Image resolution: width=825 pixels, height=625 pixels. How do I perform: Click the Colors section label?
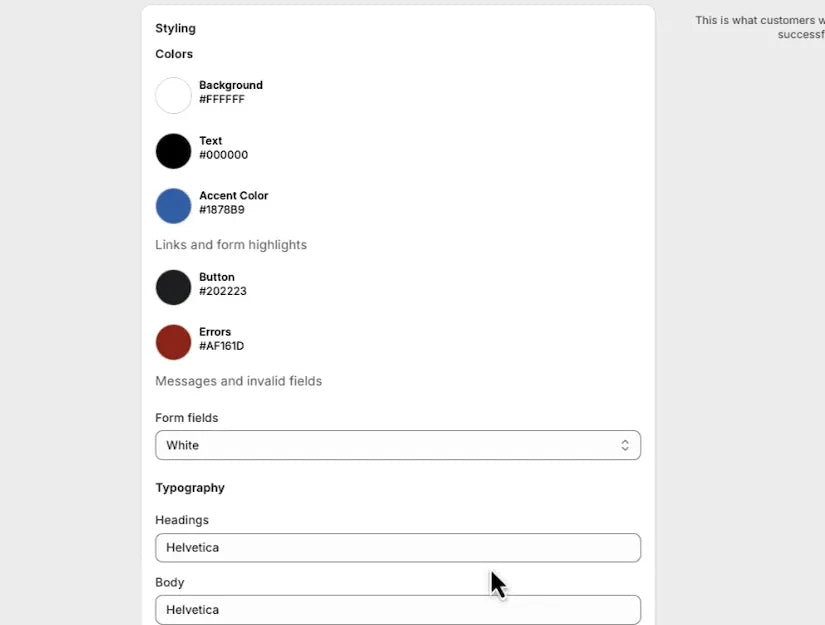174,53
